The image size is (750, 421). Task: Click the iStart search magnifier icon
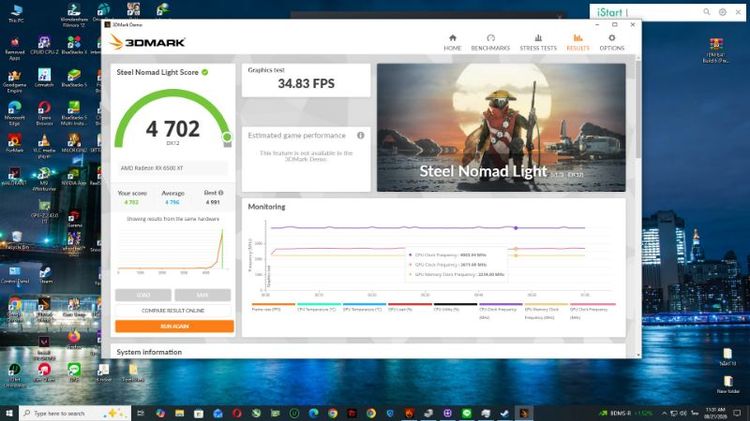[706, 12]
